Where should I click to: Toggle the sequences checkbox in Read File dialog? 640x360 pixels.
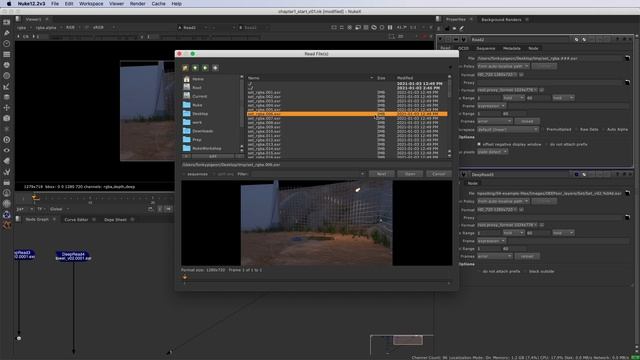coord(184,174)
